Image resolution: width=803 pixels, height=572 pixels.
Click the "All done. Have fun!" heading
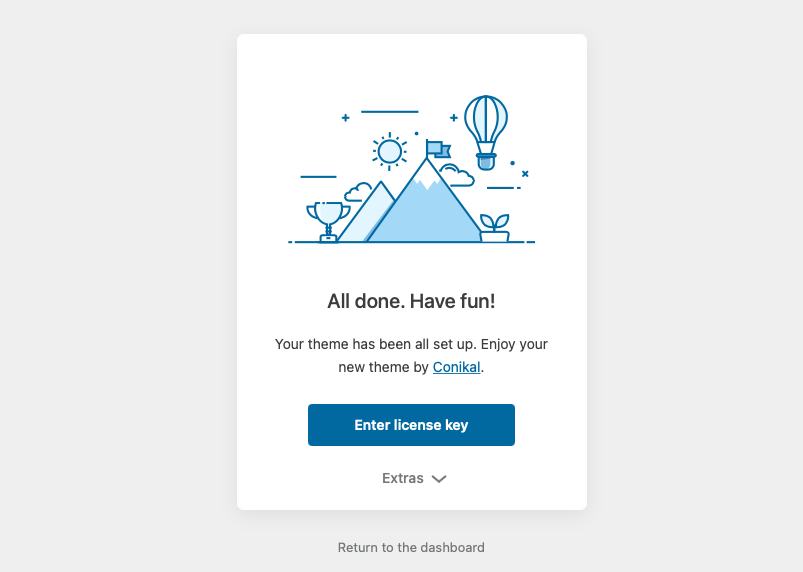[411, 301]
